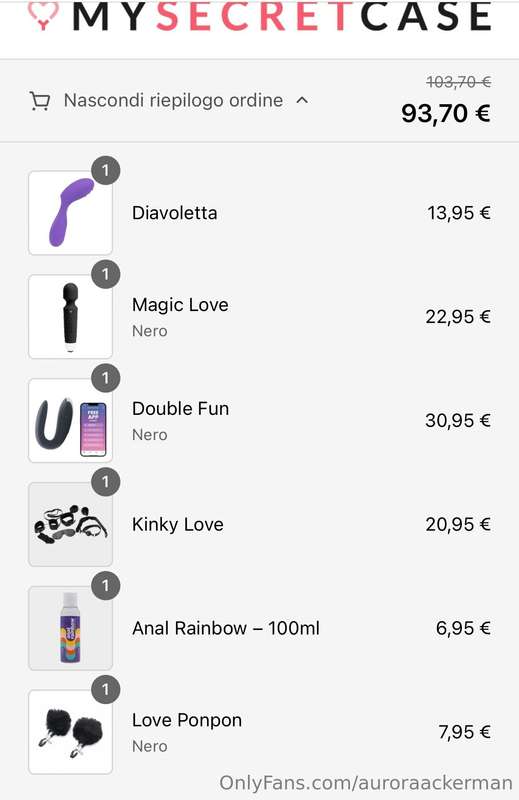Click the Love Ponpon product thumbnail
The height and width of the screenshot is (800, 519).
click(70, 732)
